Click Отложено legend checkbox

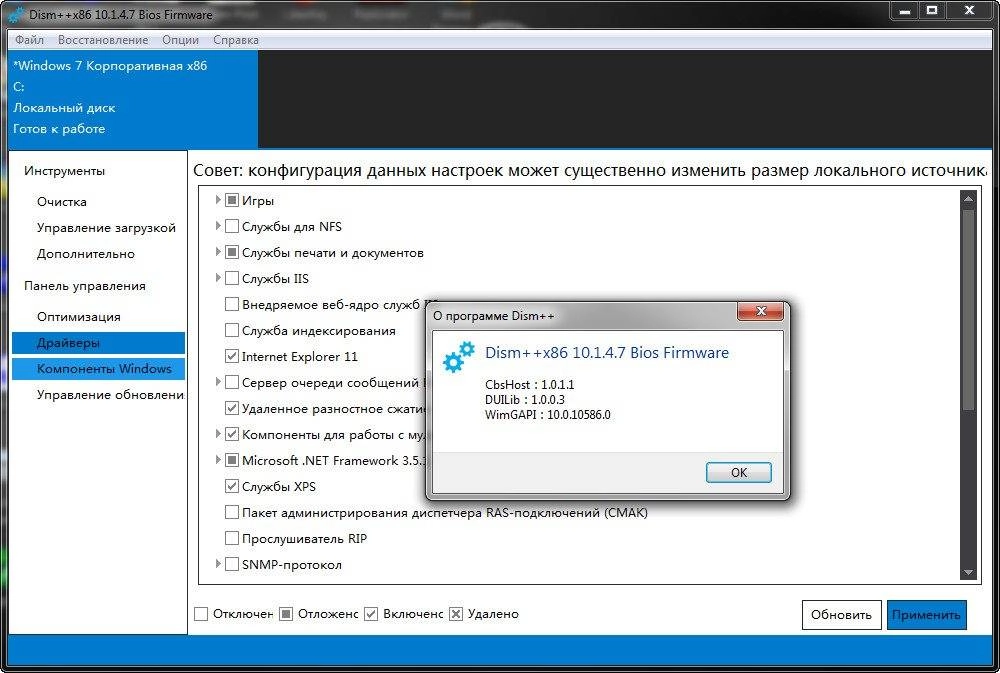pos(286,614)
